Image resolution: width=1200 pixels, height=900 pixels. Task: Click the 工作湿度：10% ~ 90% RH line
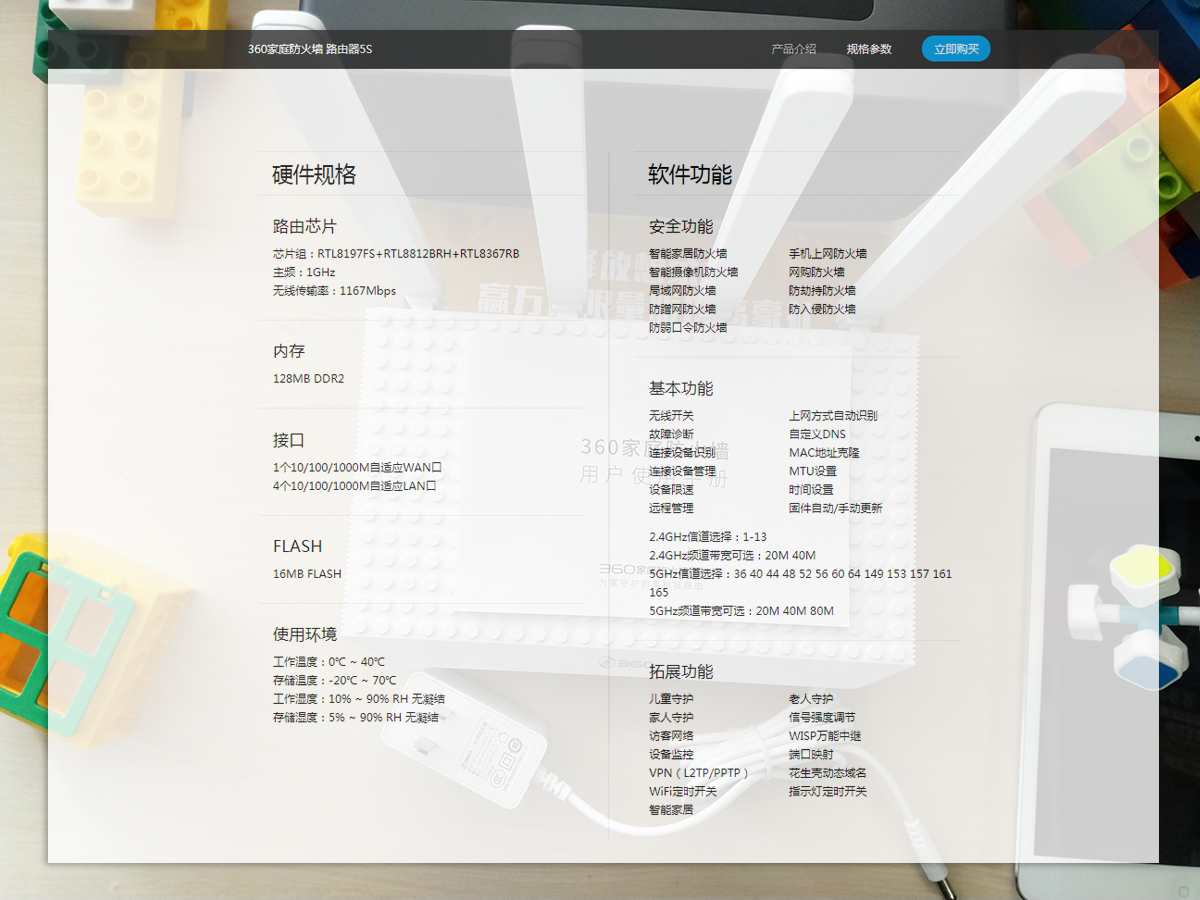pos(359,699)
